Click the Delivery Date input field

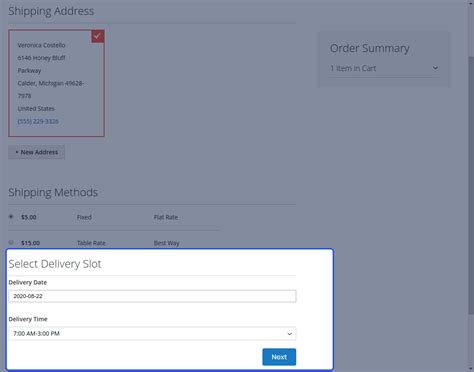(x=152, y=296)
